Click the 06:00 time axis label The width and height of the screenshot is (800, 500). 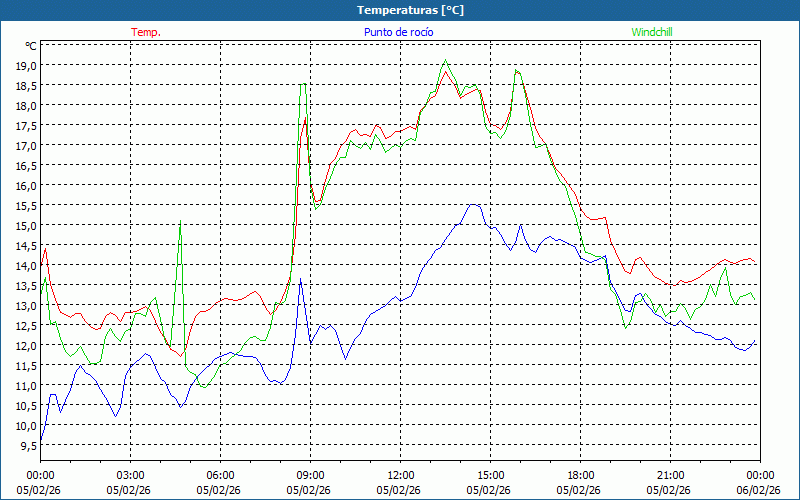tap(220, 475)
